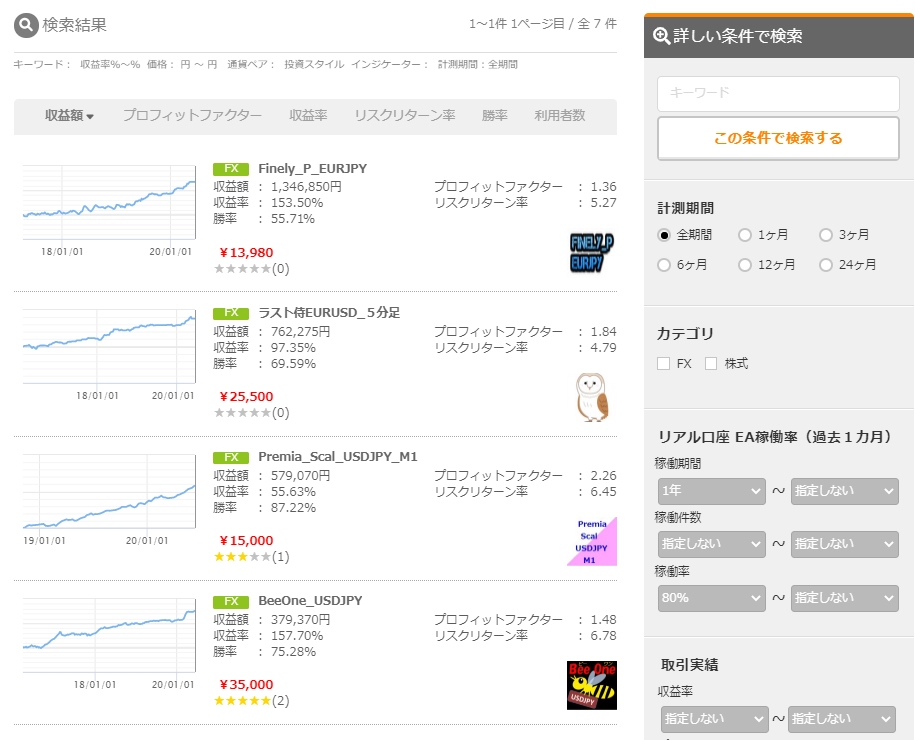This screenshot has width=915, height=740.
Task: Open the 稼働件数 minimum dropdown
Action: point(711,544)
